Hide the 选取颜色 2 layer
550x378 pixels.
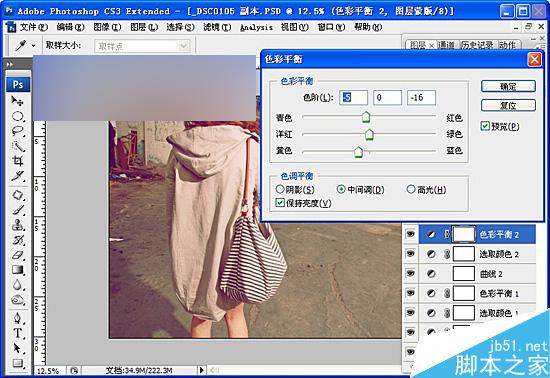(410, 254)
